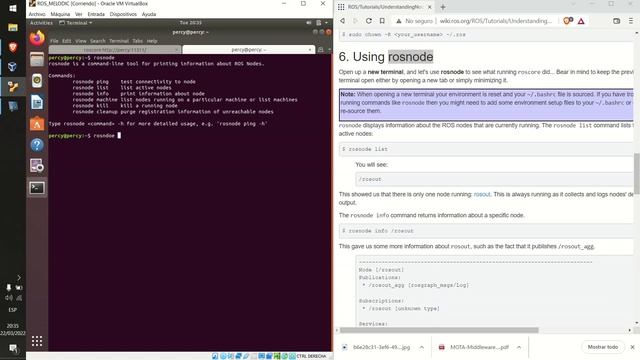Show hidden Windows tray icons chevron
This screenshot has height=360, width=640.
click(19, 278)
